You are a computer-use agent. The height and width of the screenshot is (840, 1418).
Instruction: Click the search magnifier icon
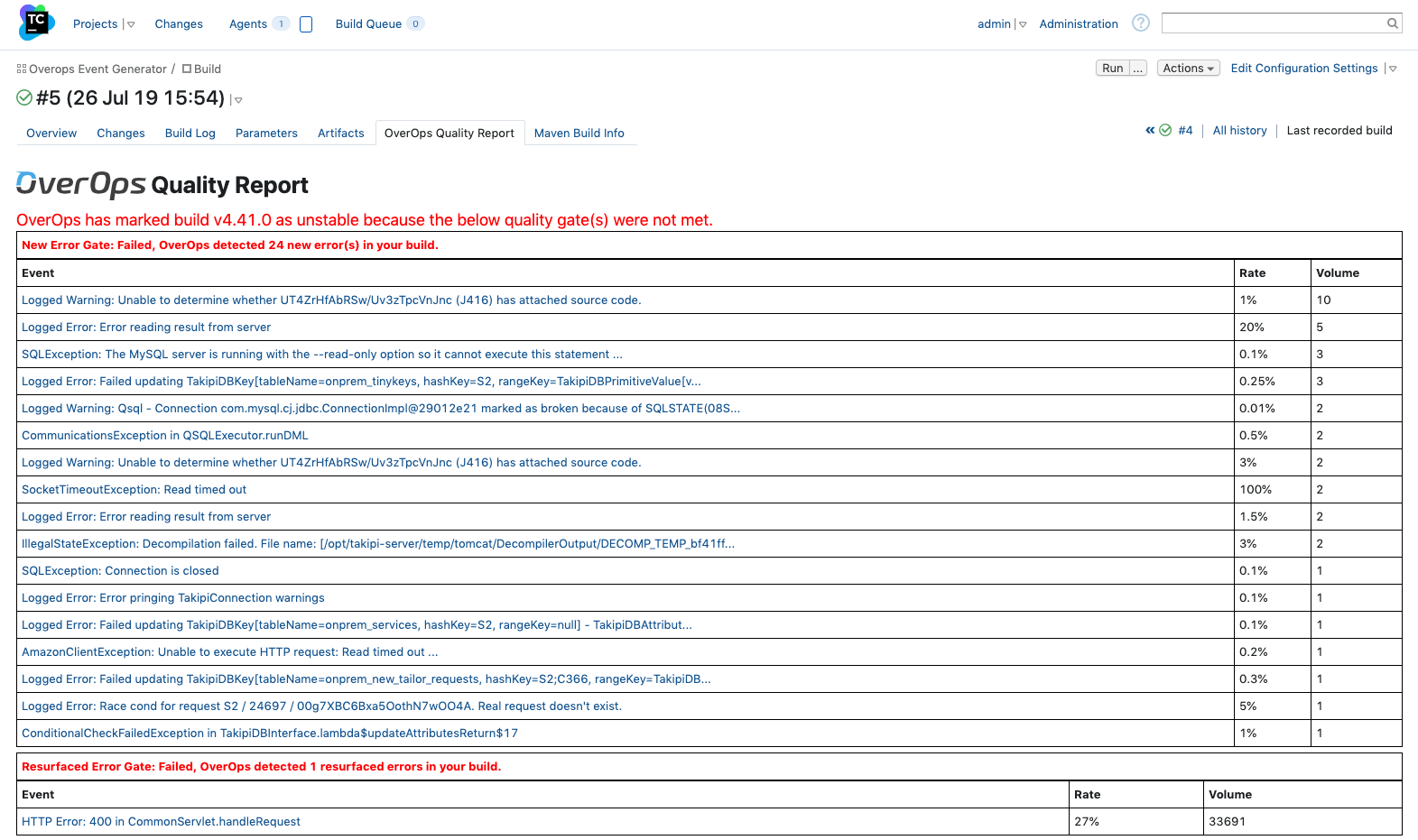tap(1393, 23)
